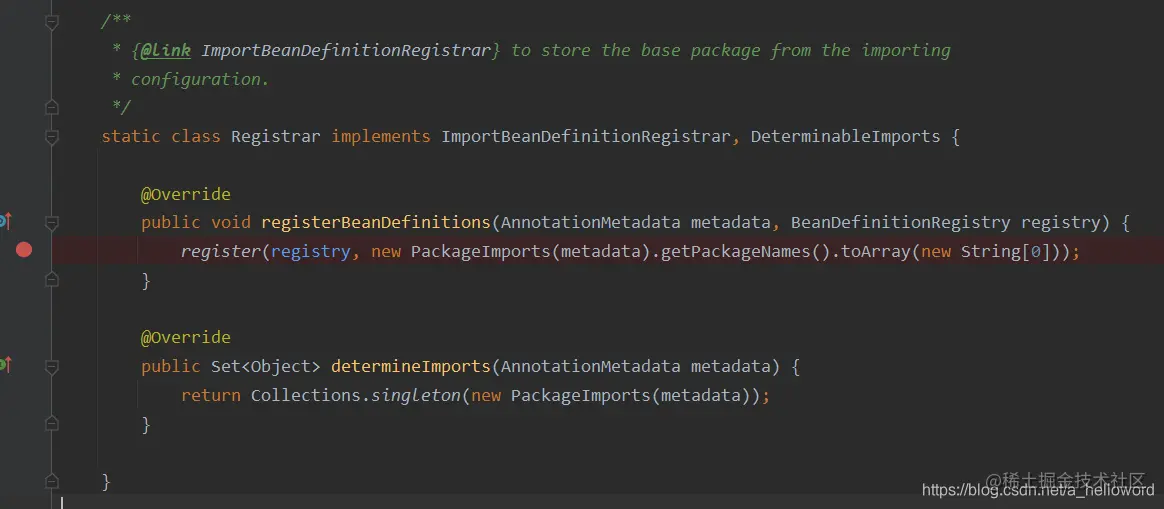This screenshot has width=1164, height=509.
Task: Click the implements-method gutter icon beside registerBeanDefinitions
Action: (x=5, y=220)
